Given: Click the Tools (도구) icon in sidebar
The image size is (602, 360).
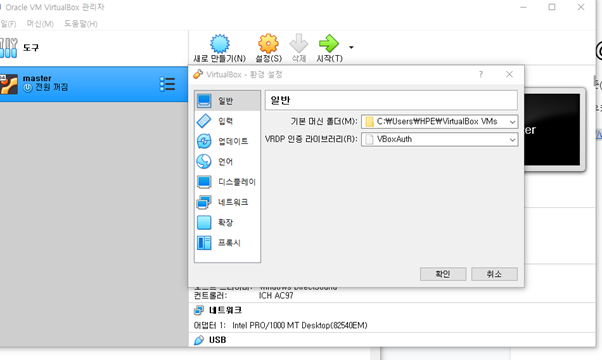Looking at the screenshot, I should coord(8,48).
